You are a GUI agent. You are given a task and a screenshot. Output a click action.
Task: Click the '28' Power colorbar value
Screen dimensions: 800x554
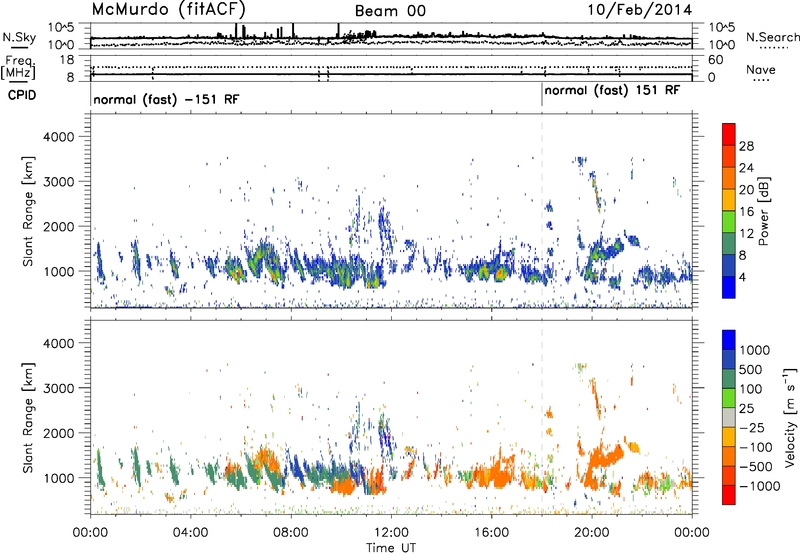(746, 146)
